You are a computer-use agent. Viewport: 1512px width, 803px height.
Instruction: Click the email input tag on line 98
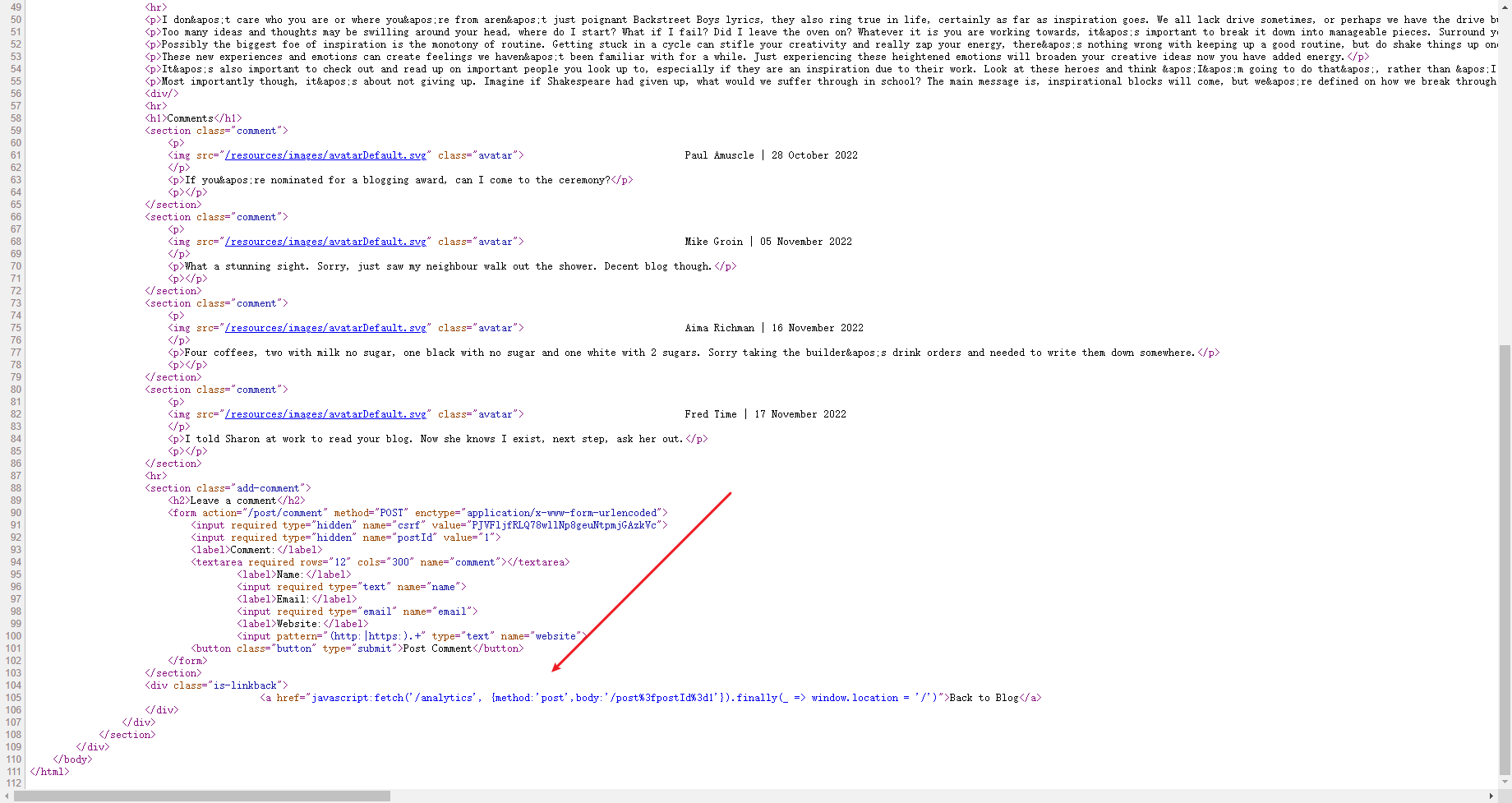357,611
